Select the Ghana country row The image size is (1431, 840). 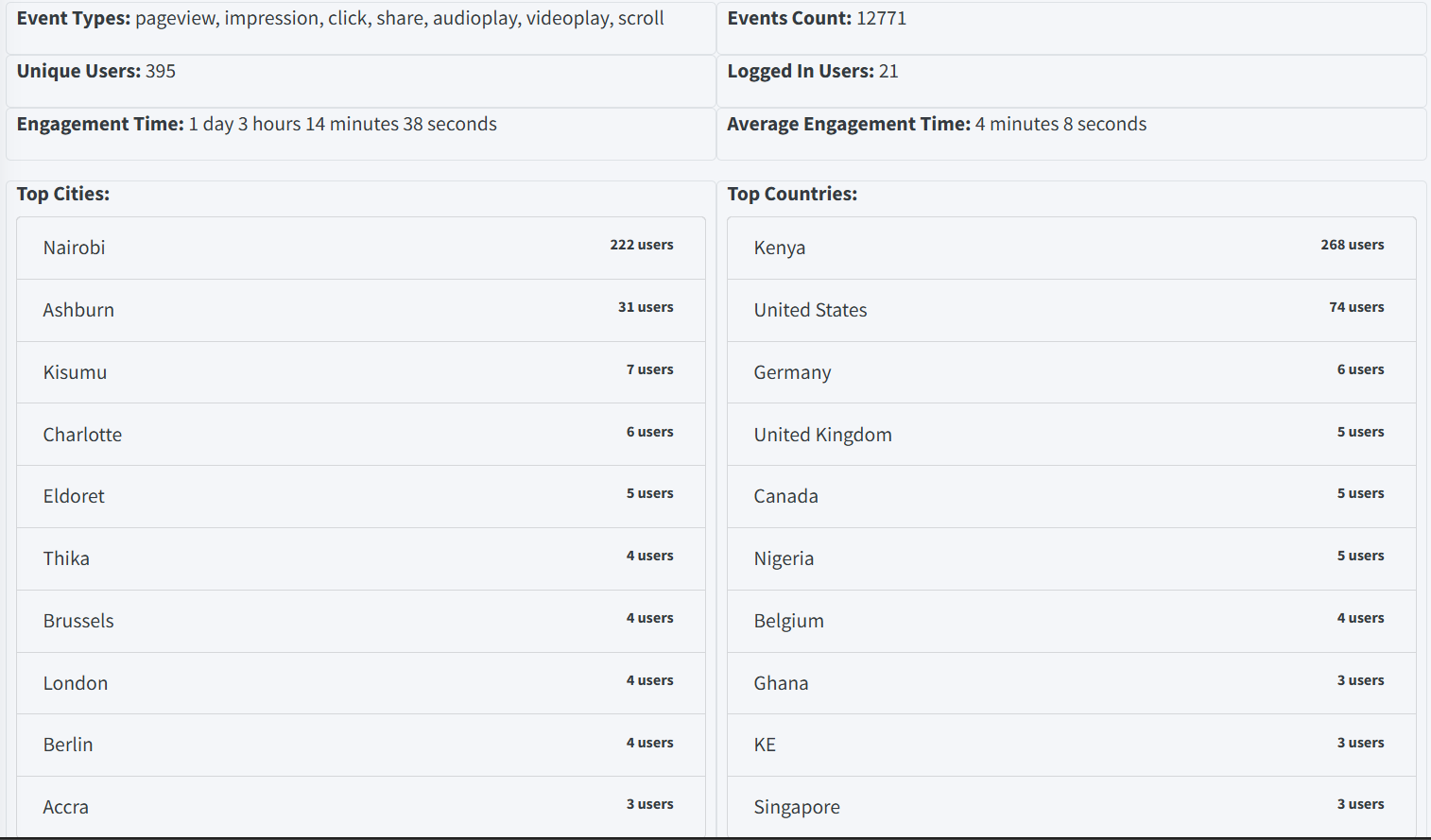coord(1071,683)
